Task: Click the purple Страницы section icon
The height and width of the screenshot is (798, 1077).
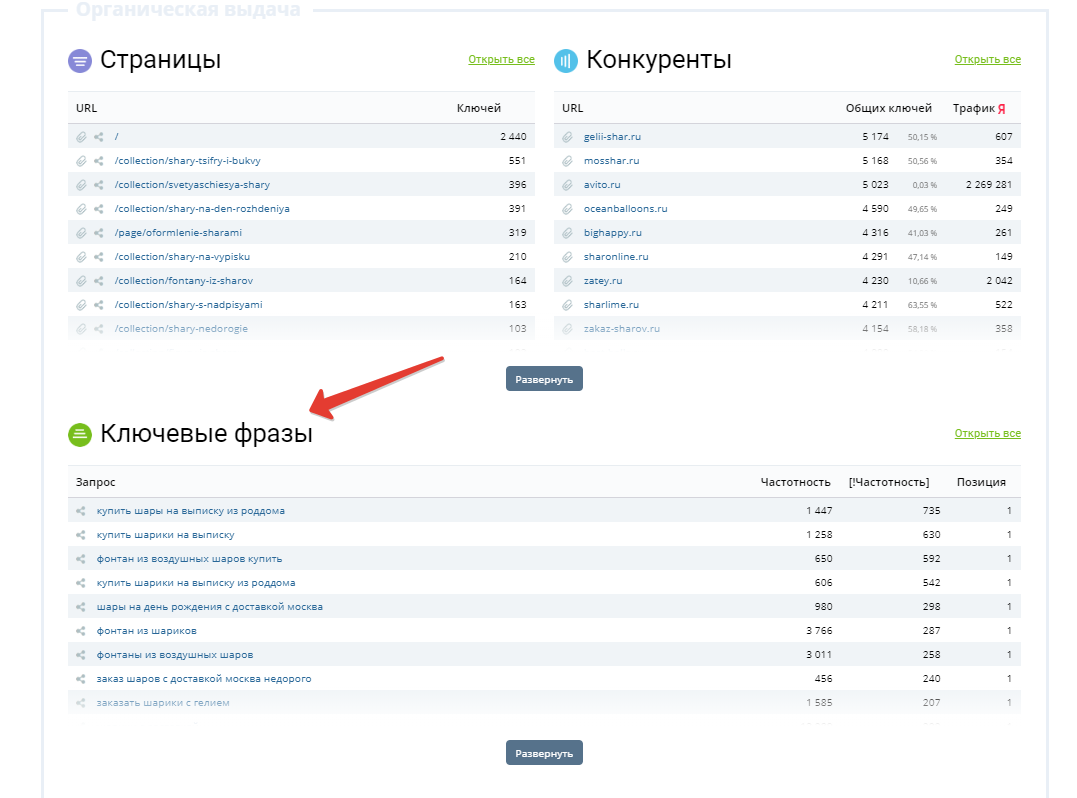Action: pyautogui.click(x=80, y=61)
